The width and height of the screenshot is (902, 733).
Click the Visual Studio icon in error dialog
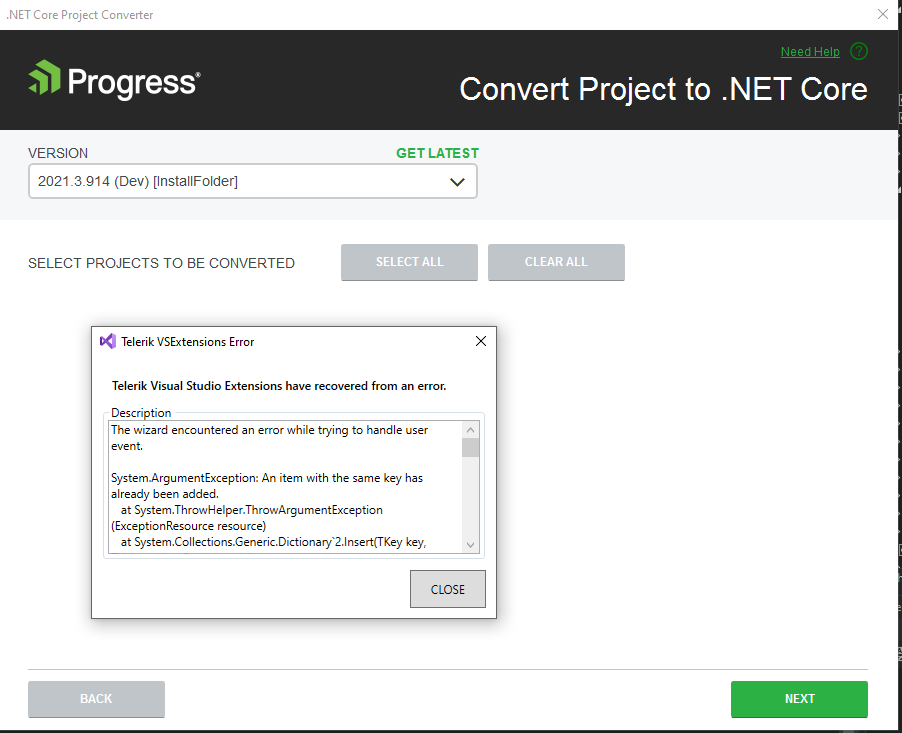[108, 341]
